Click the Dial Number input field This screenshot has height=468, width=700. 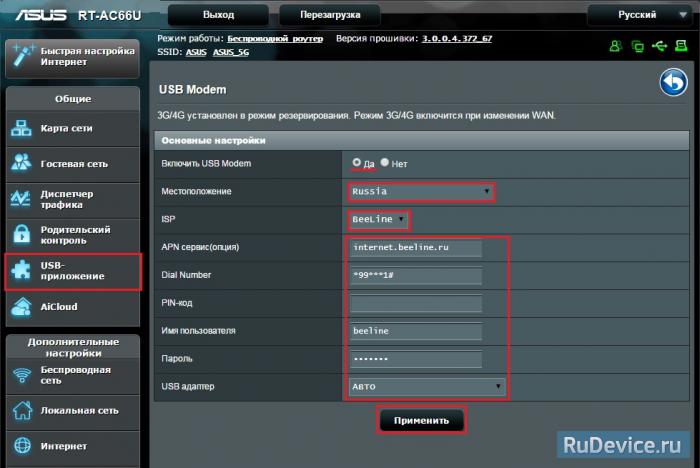click(x=416, y=275)
